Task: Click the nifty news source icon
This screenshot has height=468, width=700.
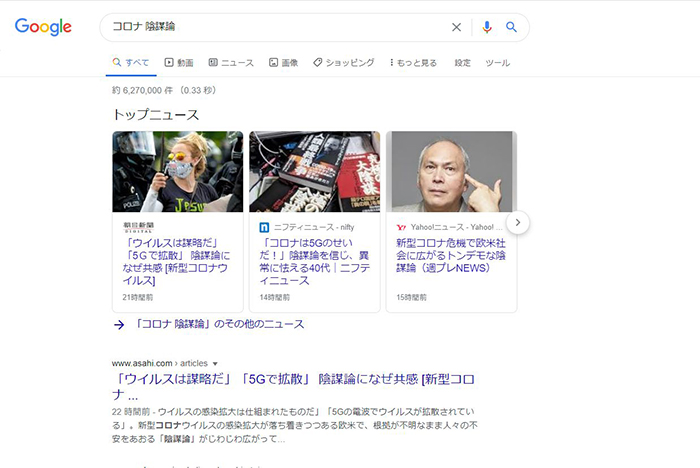Action: pyautogui.click(x=264, y=227)
